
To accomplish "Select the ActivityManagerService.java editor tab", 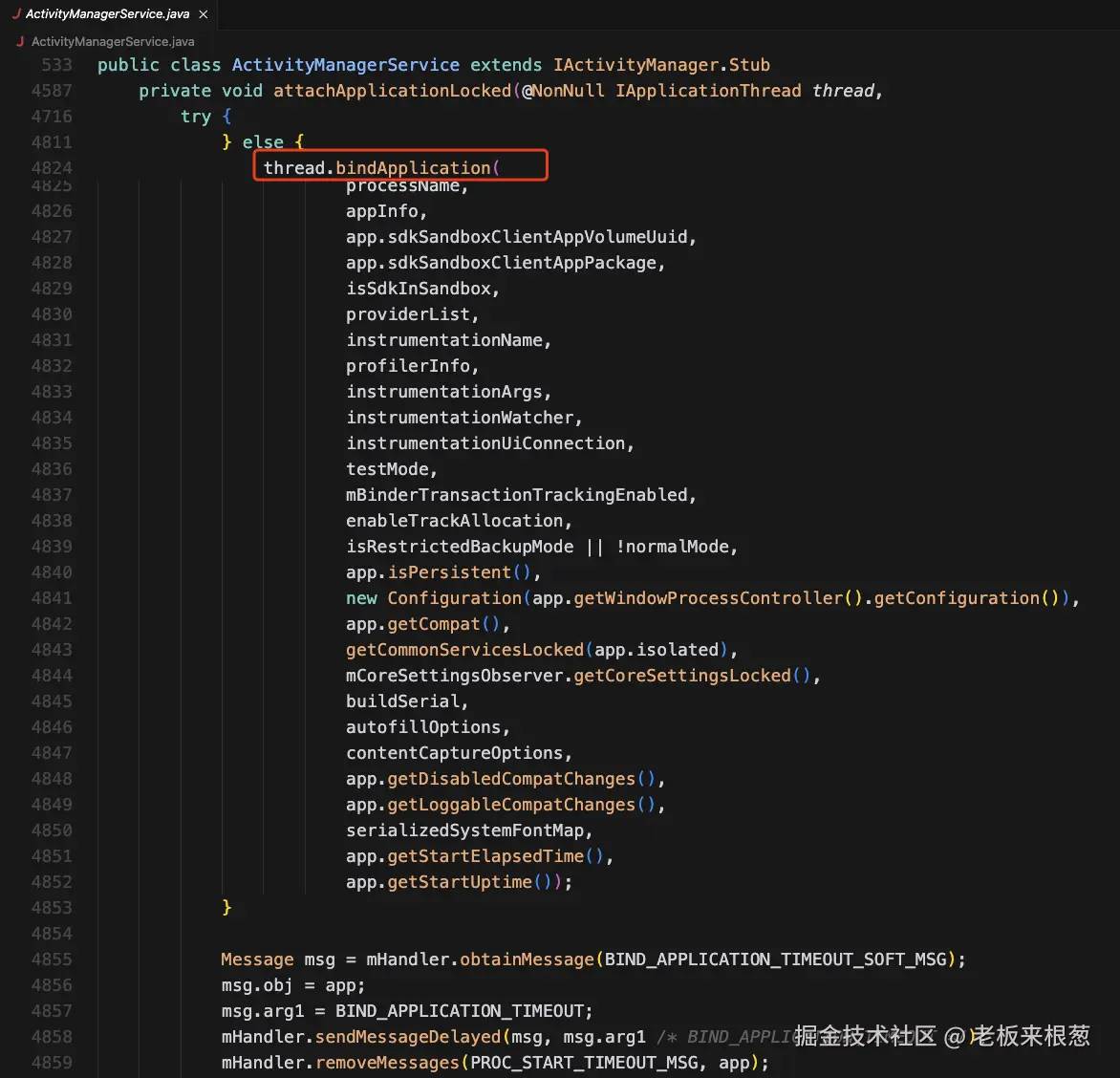I will point(109,14).
